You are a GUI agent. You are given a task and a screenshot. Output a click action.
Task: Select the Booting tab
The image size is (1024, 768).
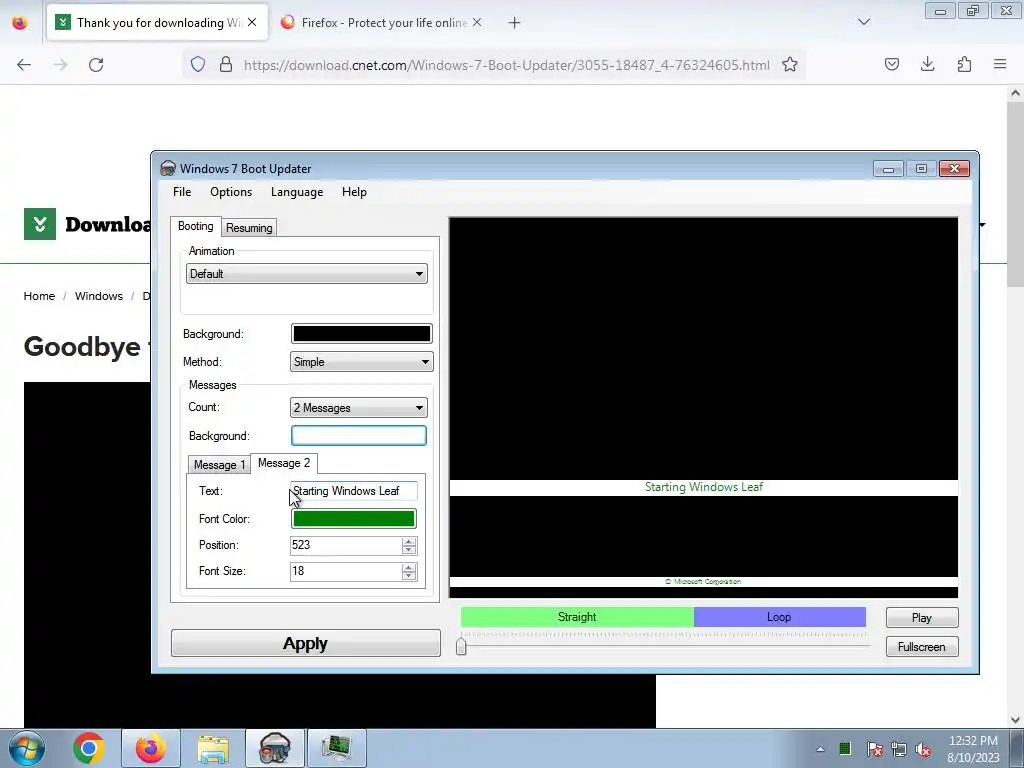[195, 226]
